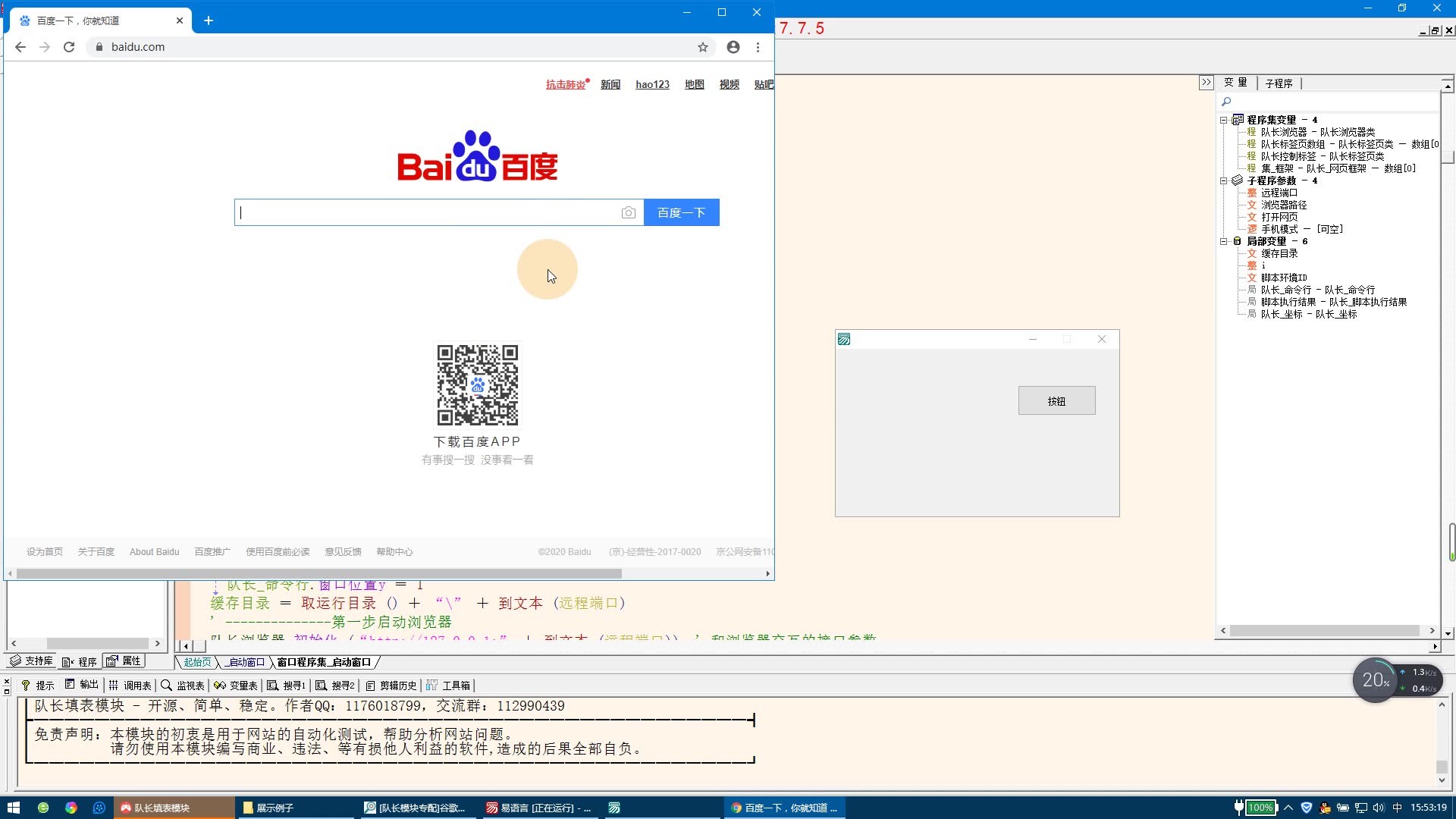Viewport: 1456px width, 819px height.
Task: Open the 起始页 editor tab
Action: point(197,662)
